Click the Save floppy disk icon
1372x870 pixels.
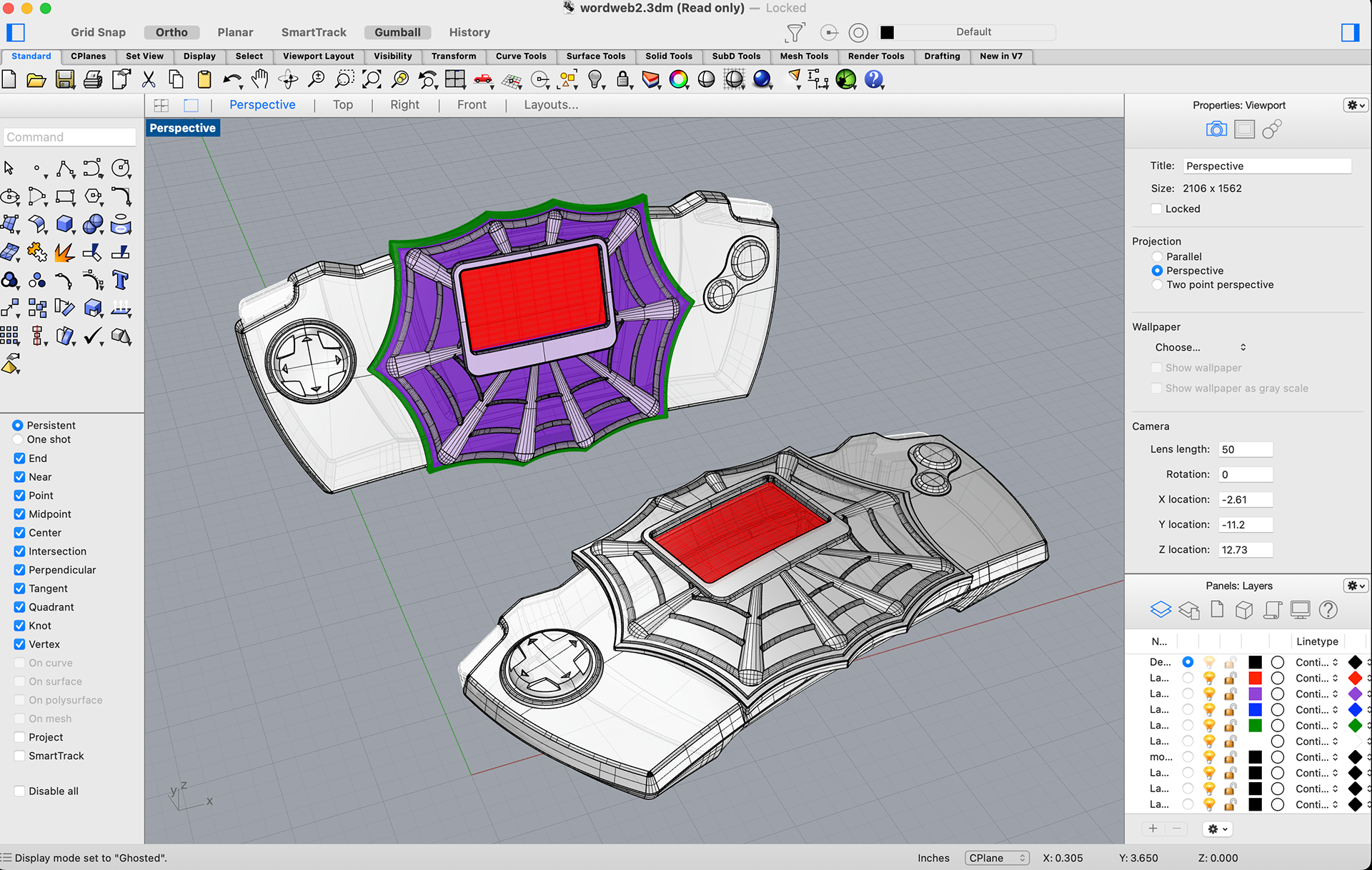tap(65, 79)
